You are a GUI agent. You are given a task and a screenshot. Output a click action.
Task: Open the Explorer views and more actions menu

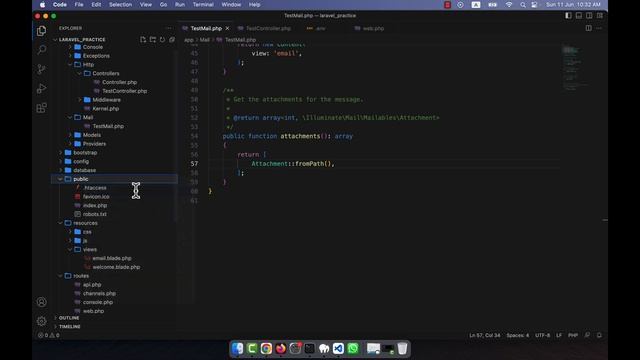pos(169,28)
